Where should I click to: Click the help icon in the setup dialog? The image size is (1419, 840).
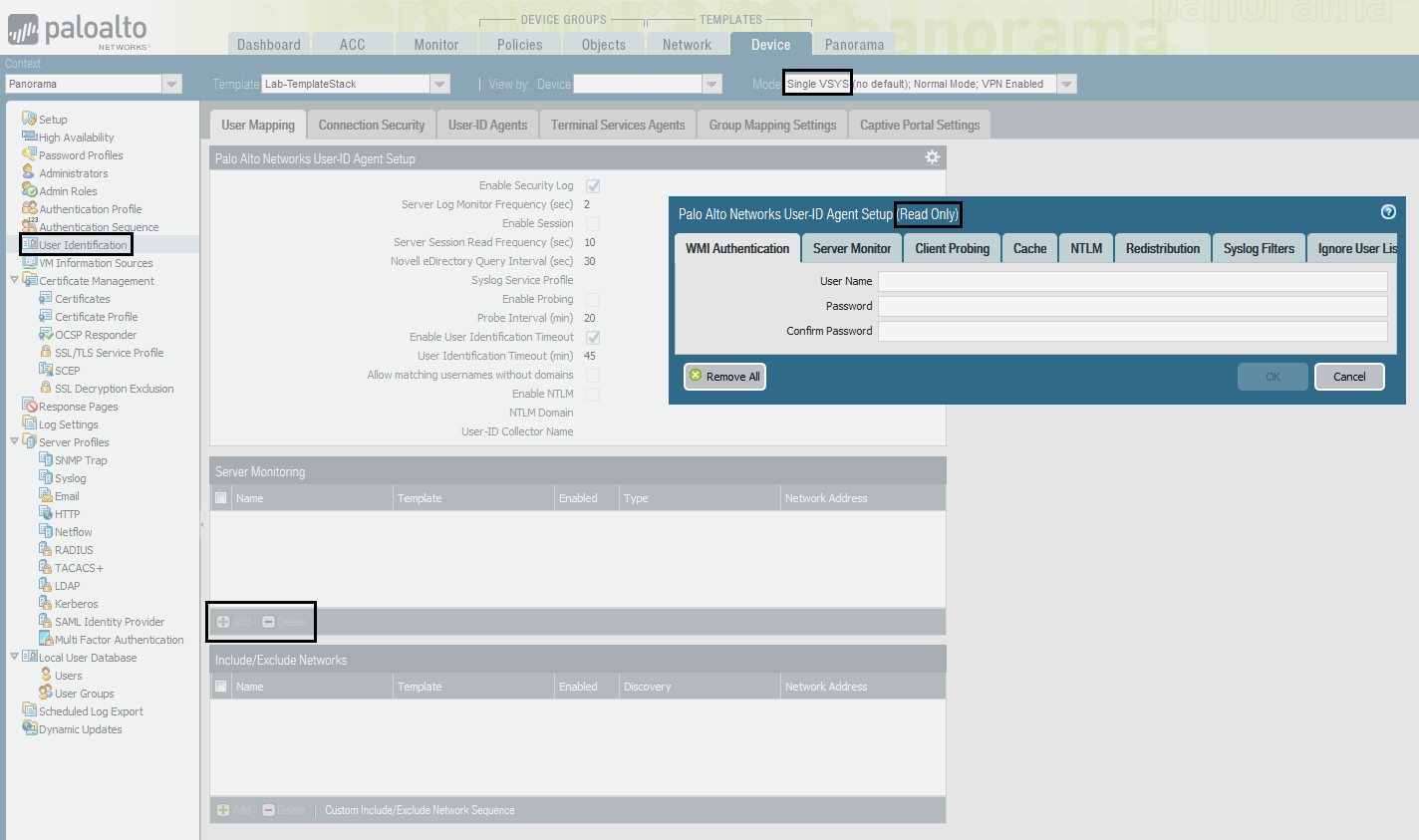click(1388, 211)
